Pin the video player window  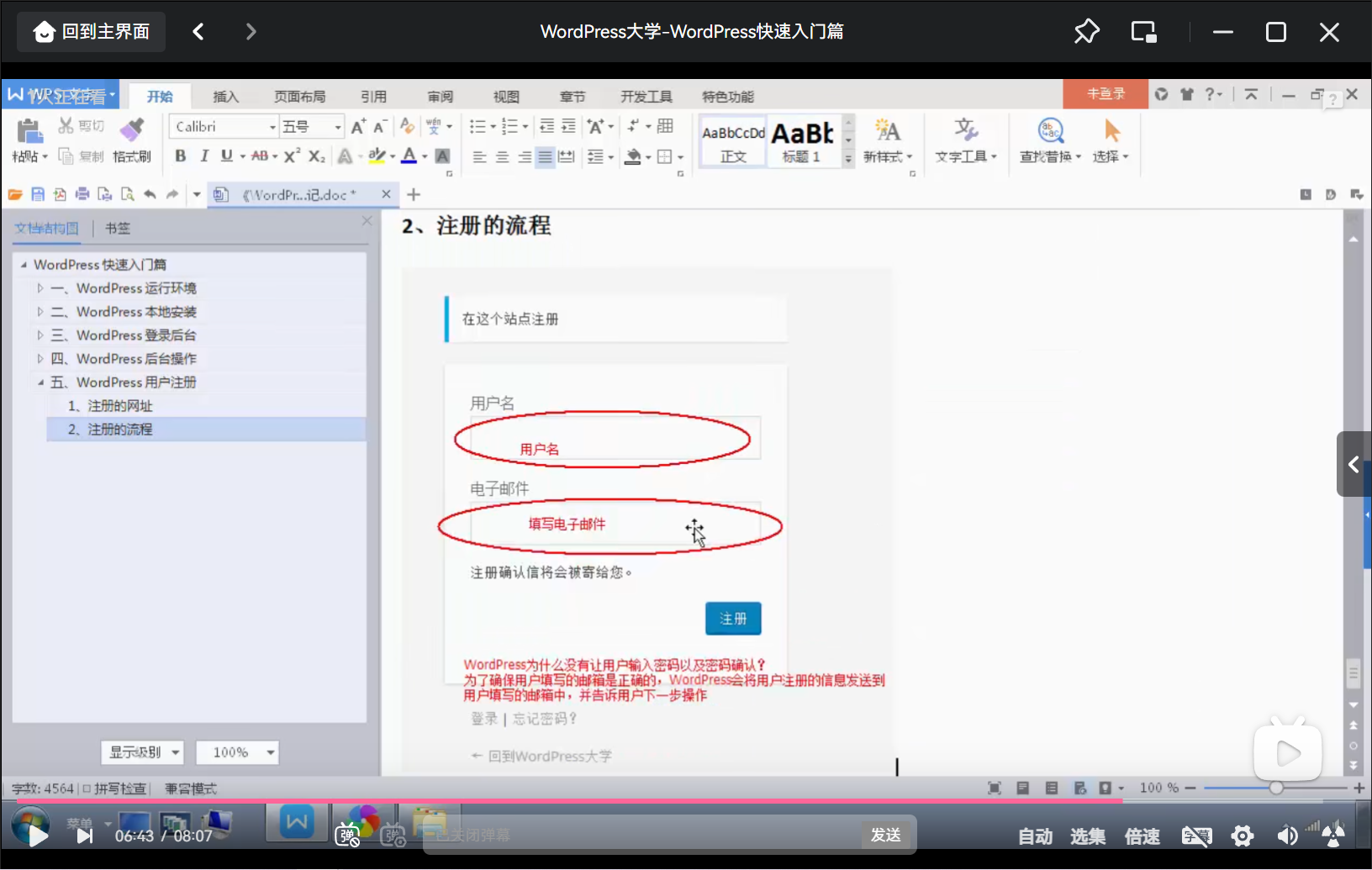[x=1086, y=32]
